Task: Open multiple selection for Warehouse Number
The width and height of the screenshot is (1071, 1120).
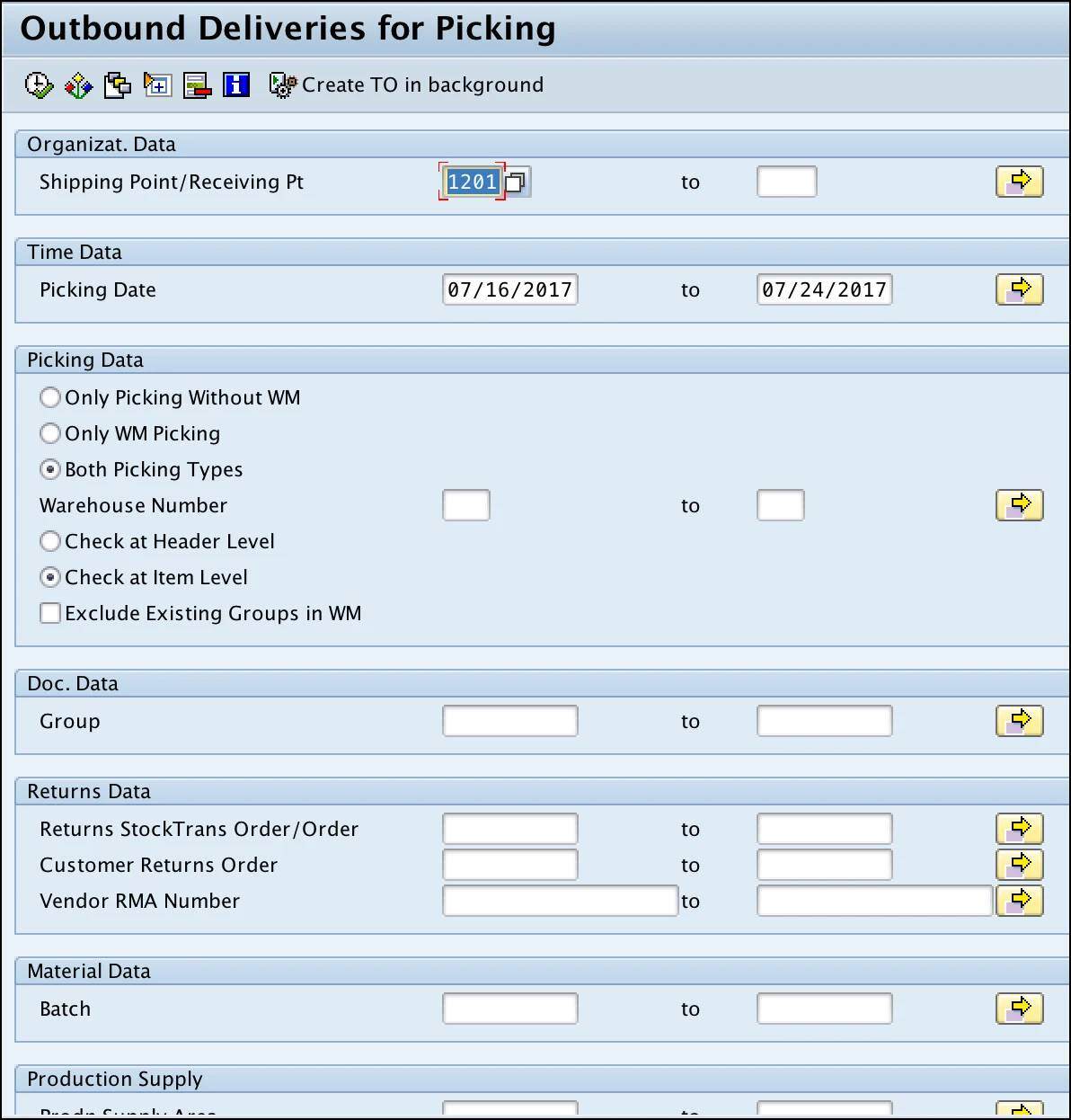Action: 1020,505
